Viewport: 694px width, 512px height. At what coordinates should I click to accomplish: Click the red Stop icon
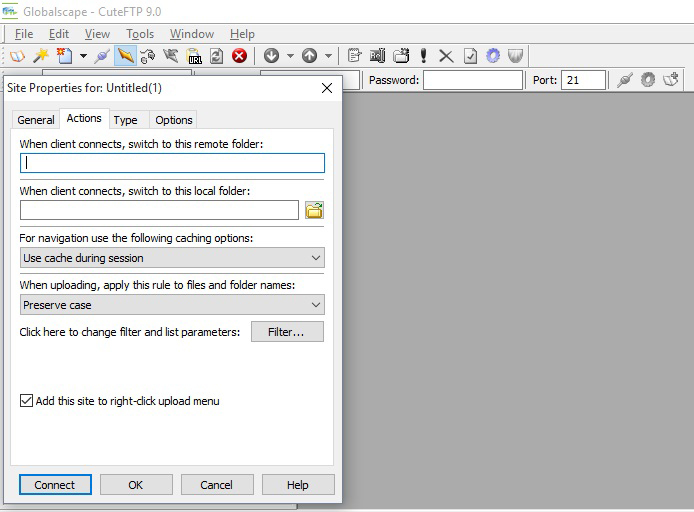coord(239,56)
